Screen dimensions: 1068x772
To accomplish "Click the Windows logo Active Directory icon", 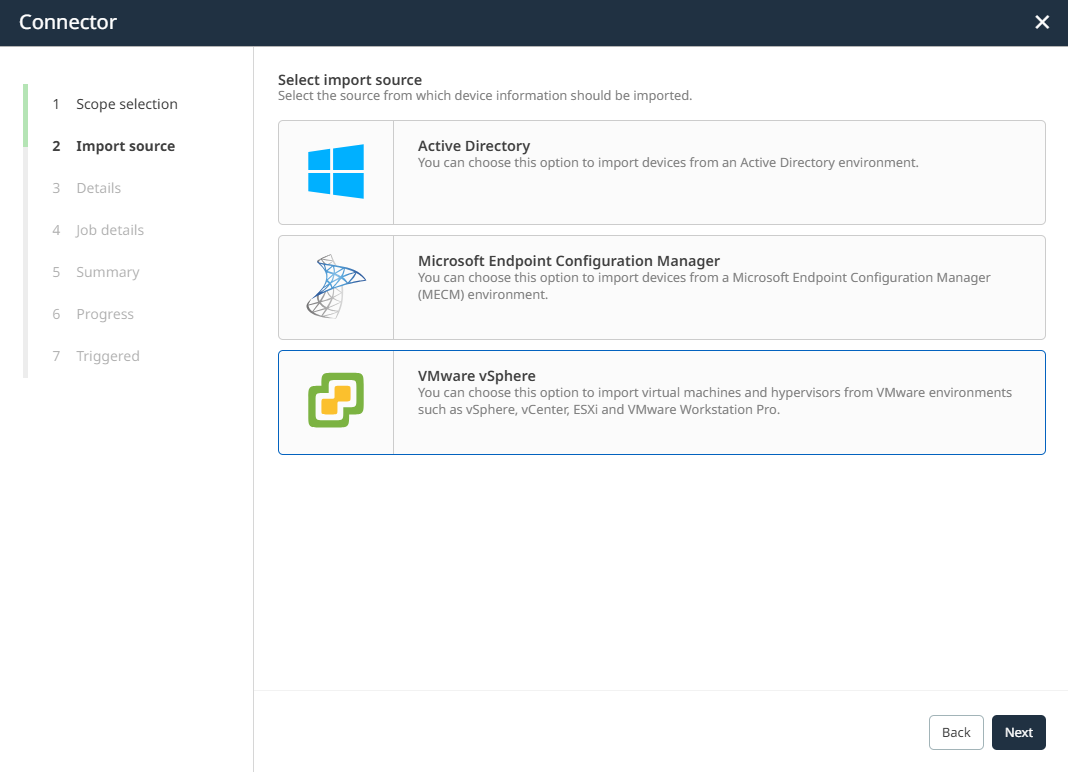I will pyautogui.click(x=336, y=171).
